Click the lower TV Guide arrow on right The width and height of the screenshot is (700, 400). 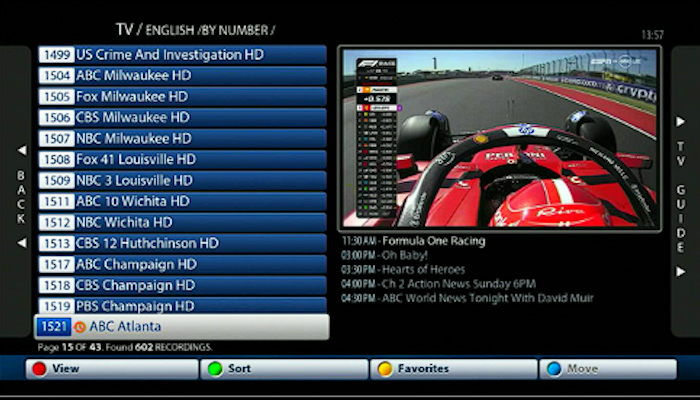coord(680,271)
